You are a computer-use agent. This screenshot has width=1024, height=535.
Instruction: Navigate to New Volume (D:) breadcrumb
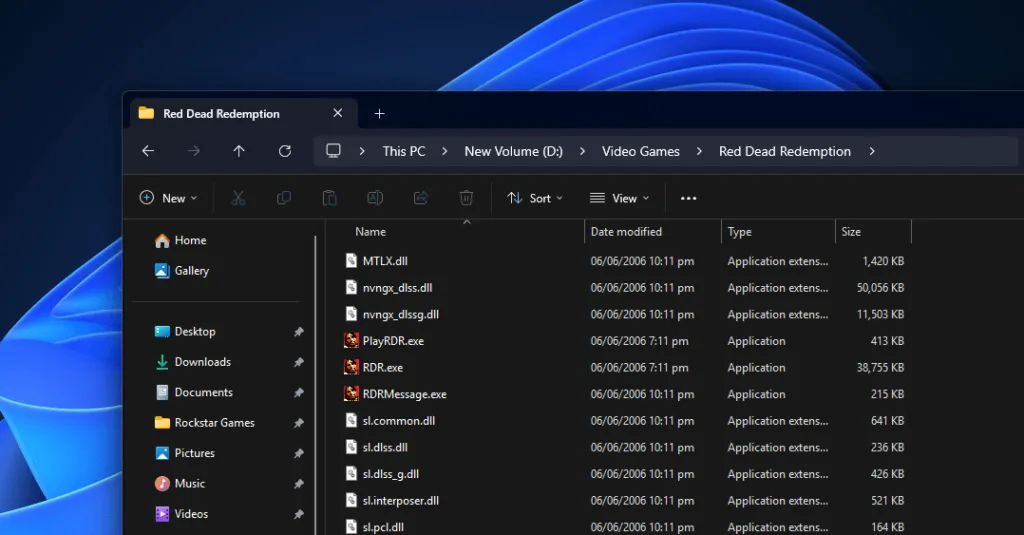[x=513, y=152]
